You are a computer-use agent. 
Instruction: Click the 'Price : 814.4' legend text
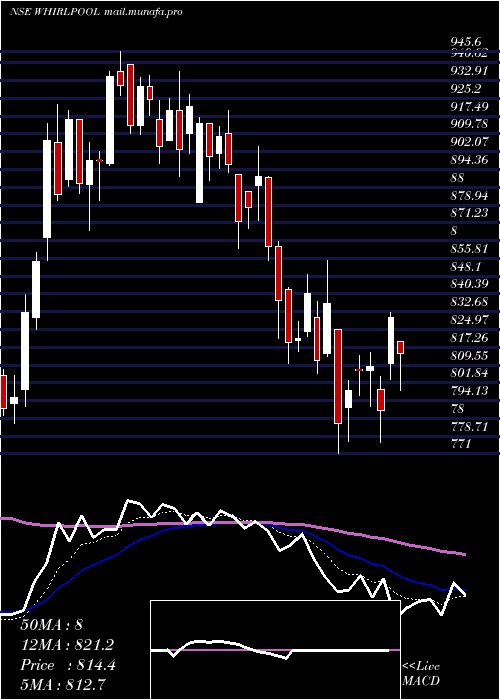(x=68, y=665)
